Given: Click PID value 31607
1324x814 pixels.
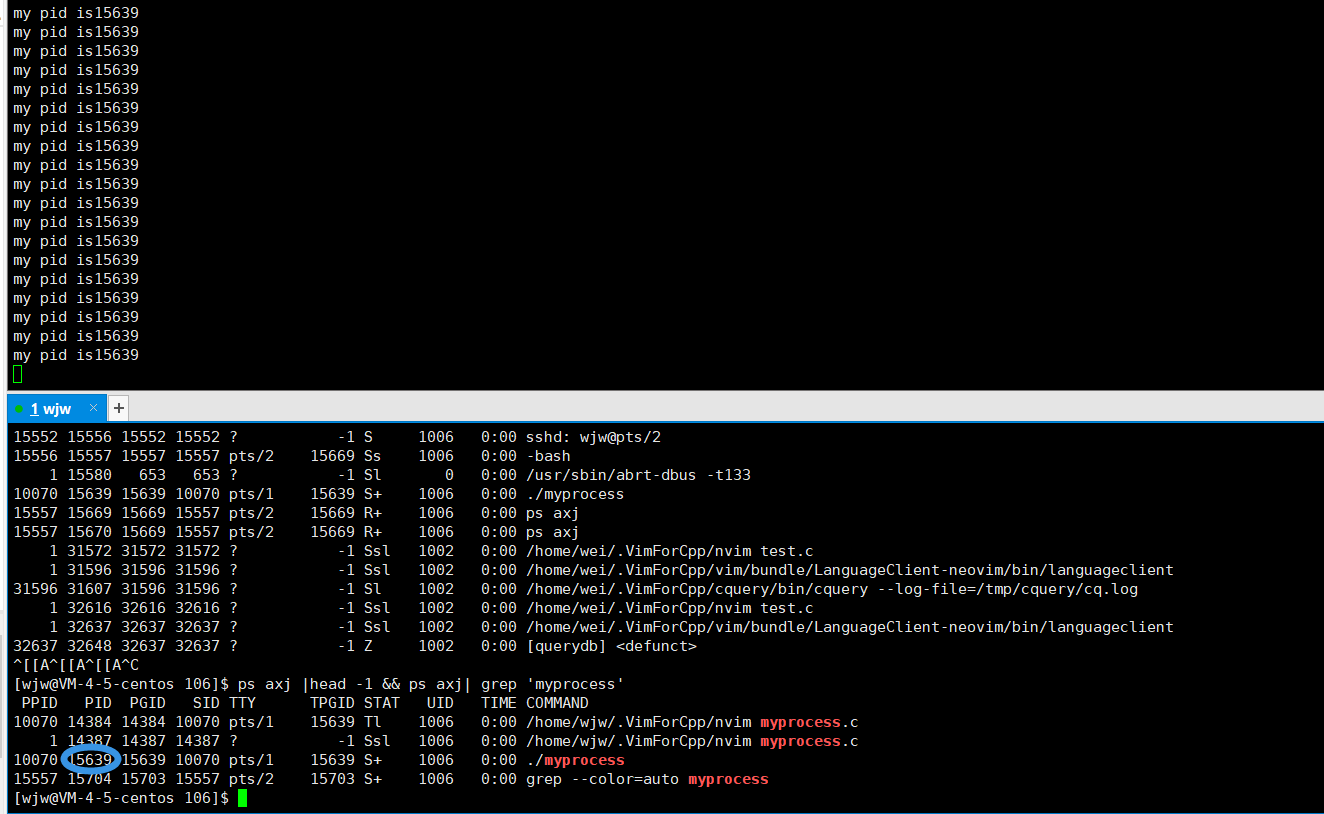Looking at the screenshot, I should tap(90, 589).
